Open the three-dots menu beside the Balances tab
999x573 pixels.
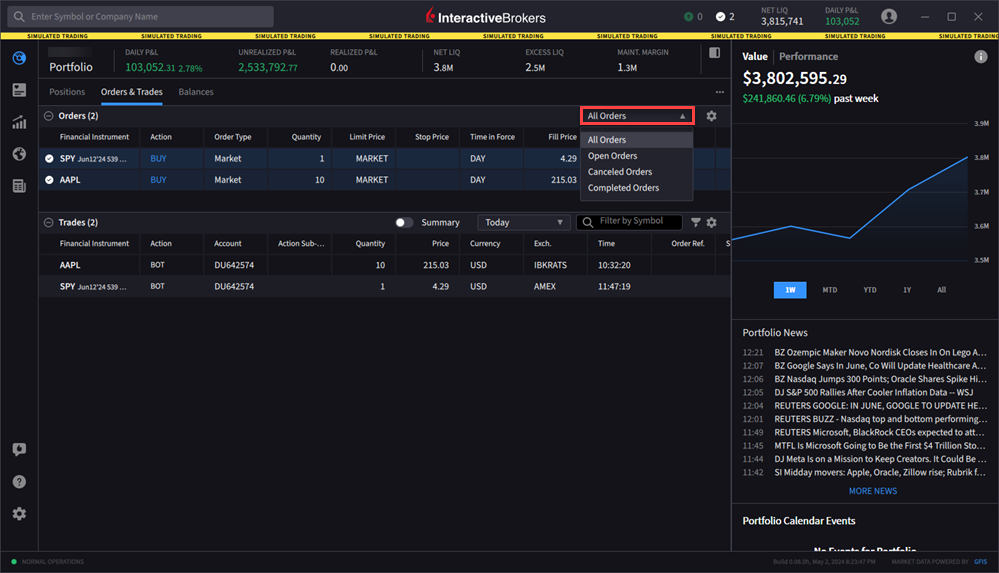point(719,92)
